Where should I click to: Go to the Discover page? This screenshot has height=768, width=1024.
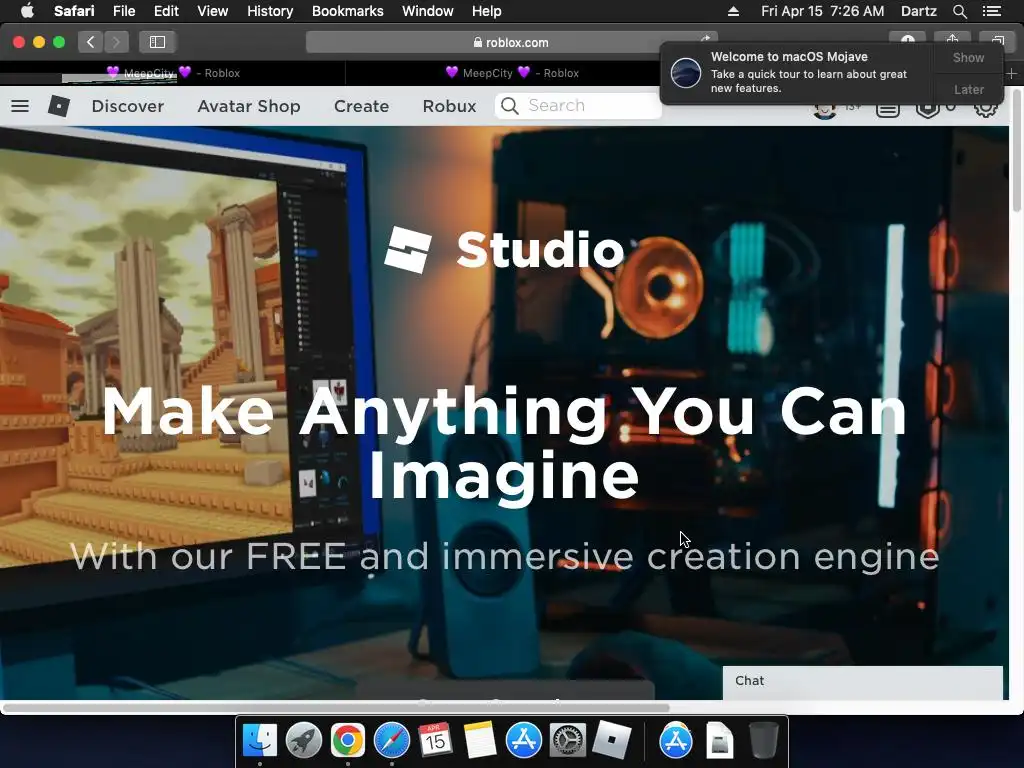tap(128, 106)
